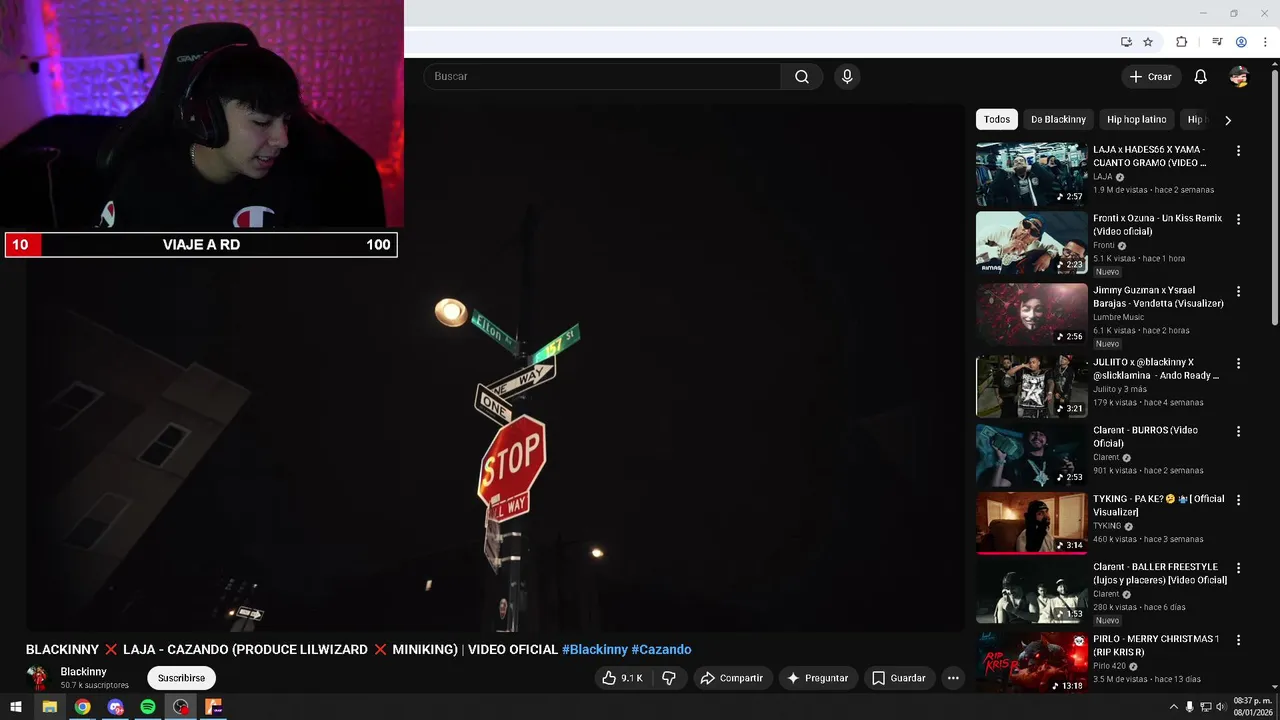Open Fronti x Ozuna Un Kiss Remix thumbnail
The height and width of the screenshot is (720, 1280).
[1031, 242]
